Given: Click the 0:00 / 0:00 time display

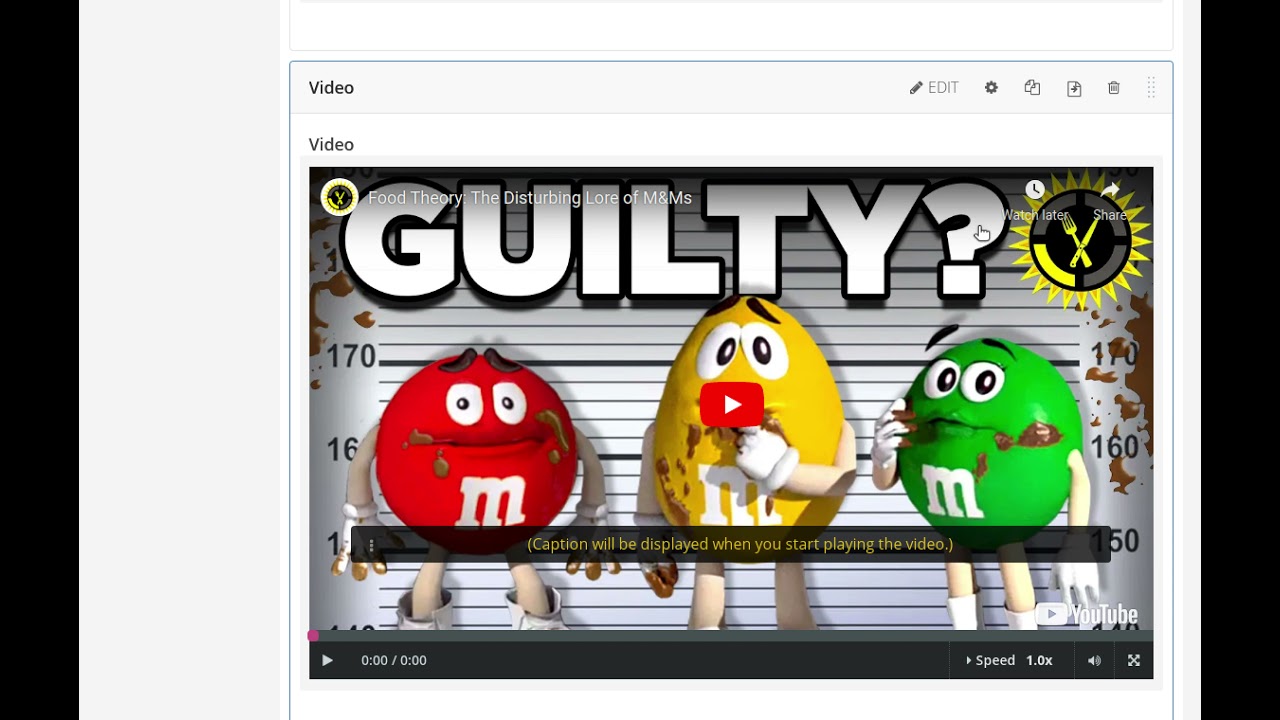Looking at the screenshot, I should coord(394,660).
